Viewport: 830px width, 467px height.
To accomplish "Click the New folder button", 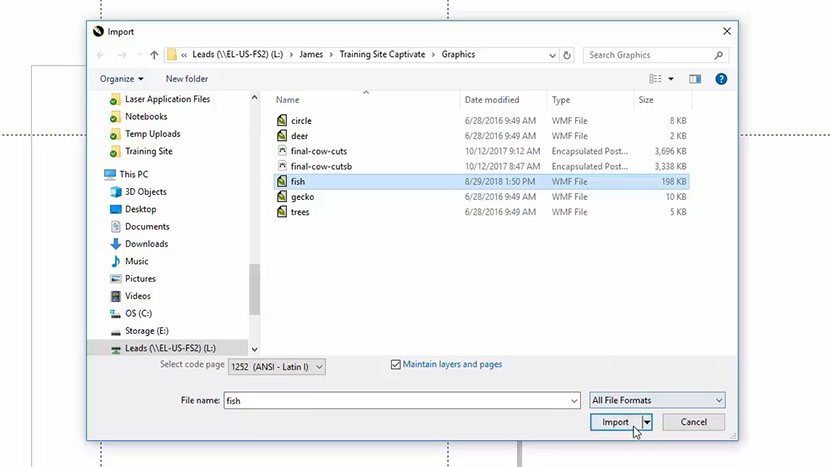I will tap(187, 79).
